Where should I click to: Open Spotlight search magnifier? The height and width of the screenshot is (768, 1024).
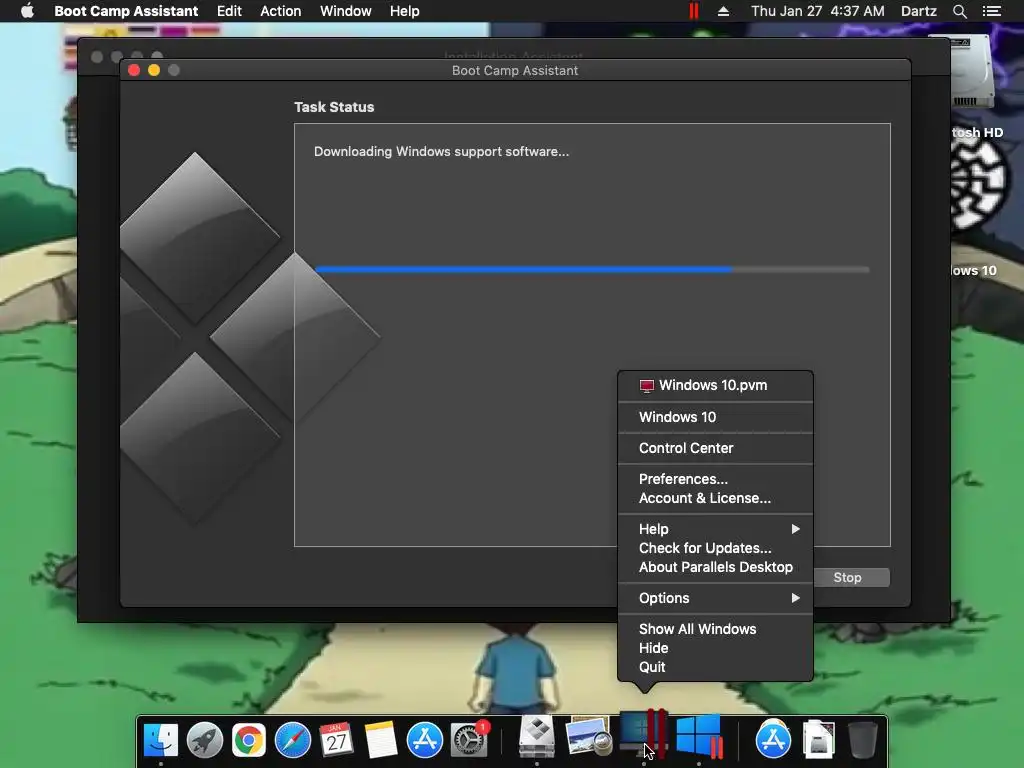coord(959,11)
